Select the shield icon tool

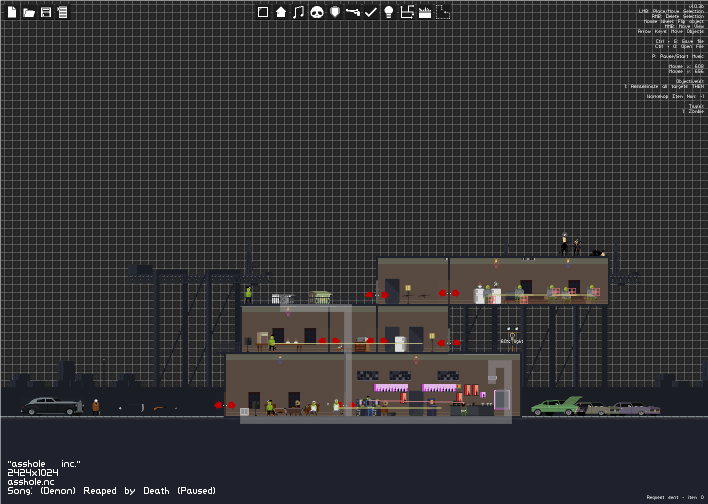click(x=335, y=12)
